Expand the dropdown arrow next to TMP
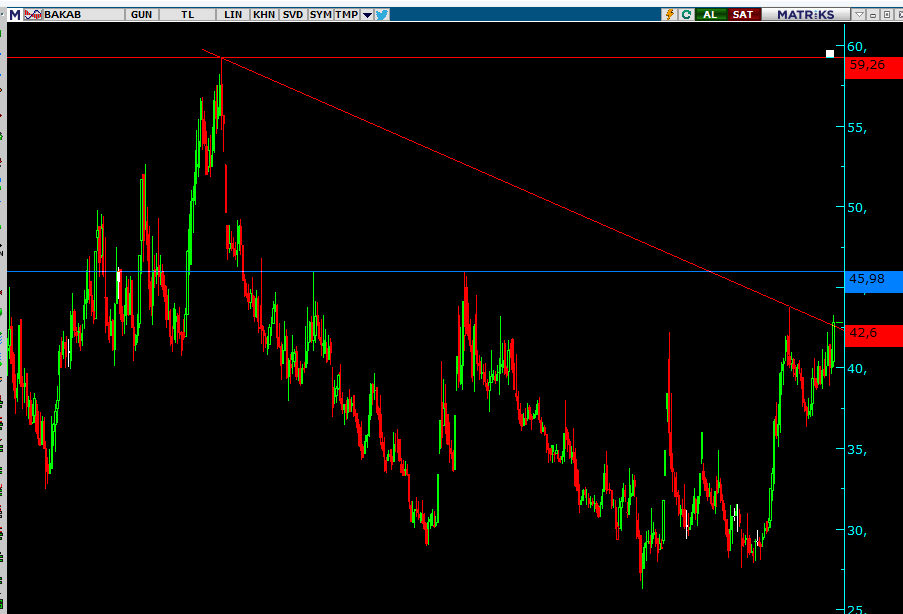 point(367,15)
